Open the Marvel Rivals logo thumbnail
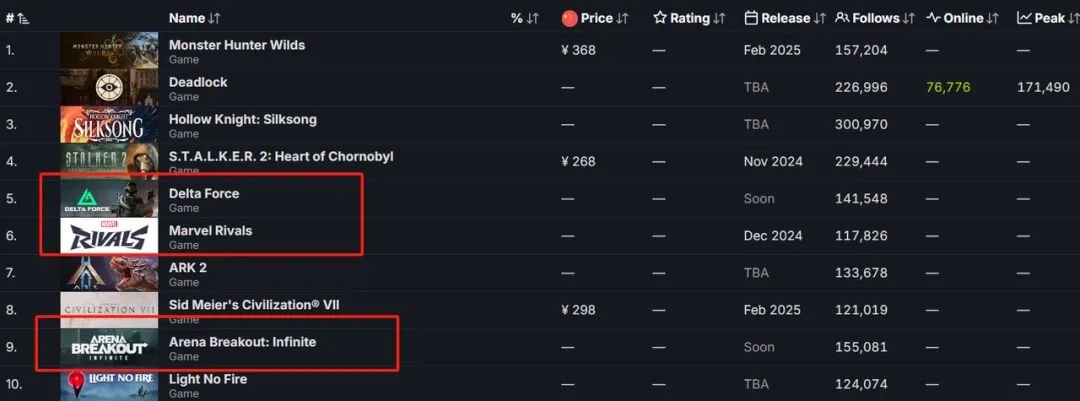This screenshot has width=1080, height=401. [x=109, y=237]
